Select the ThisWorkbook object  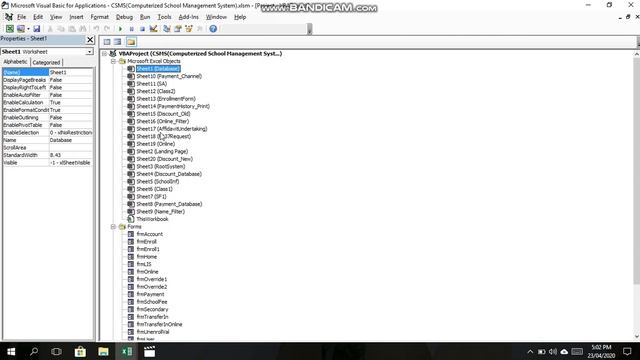[152, 219]
